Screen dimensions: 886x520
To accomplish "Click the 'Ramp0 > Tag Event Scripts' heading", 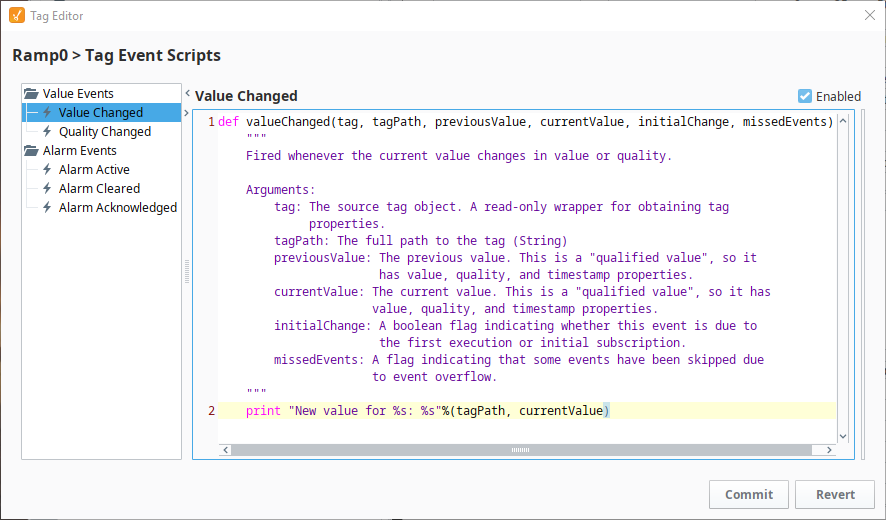I will (116, 55).
